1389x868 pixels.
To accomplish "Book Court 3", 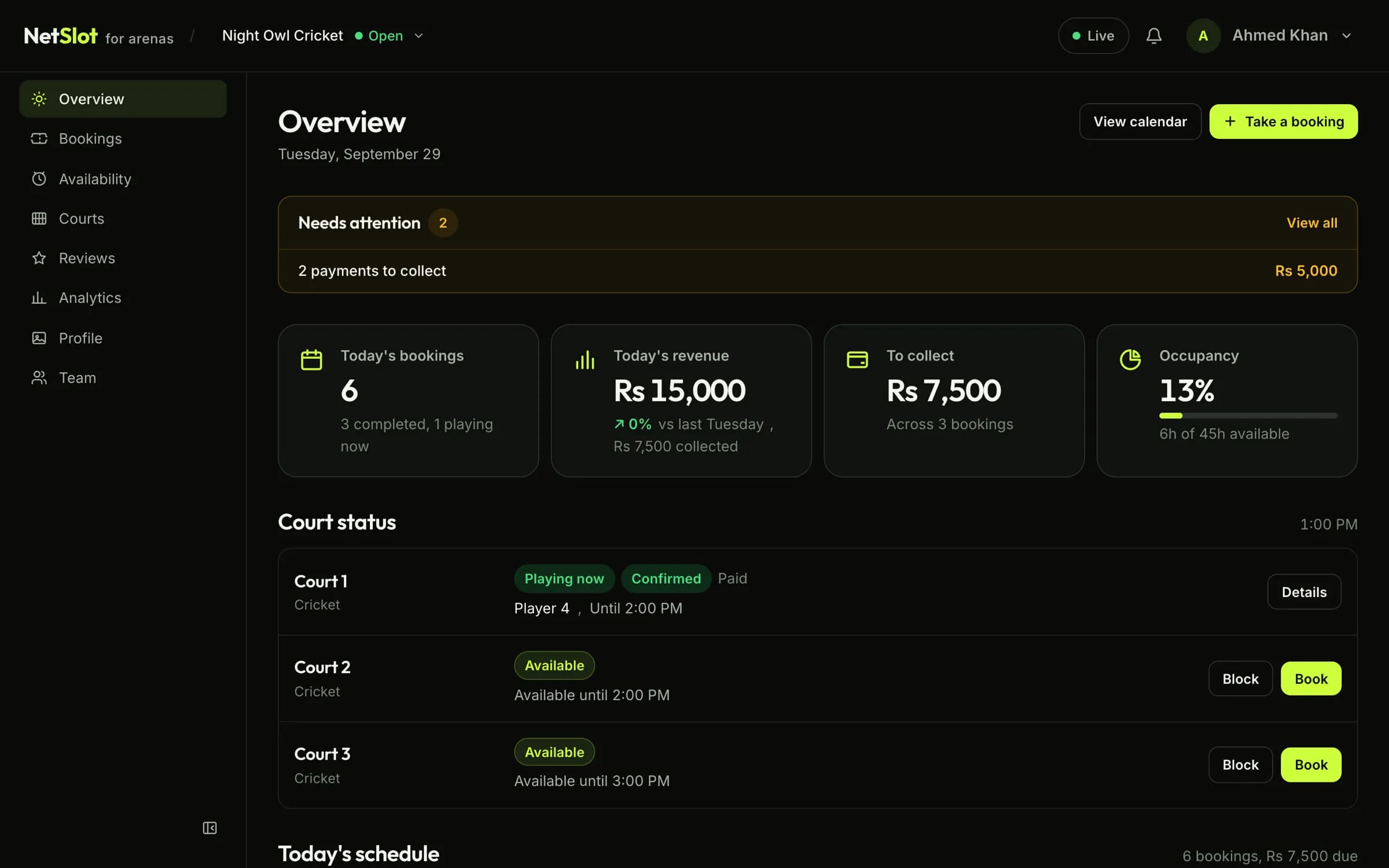I will coord(1311,765).
